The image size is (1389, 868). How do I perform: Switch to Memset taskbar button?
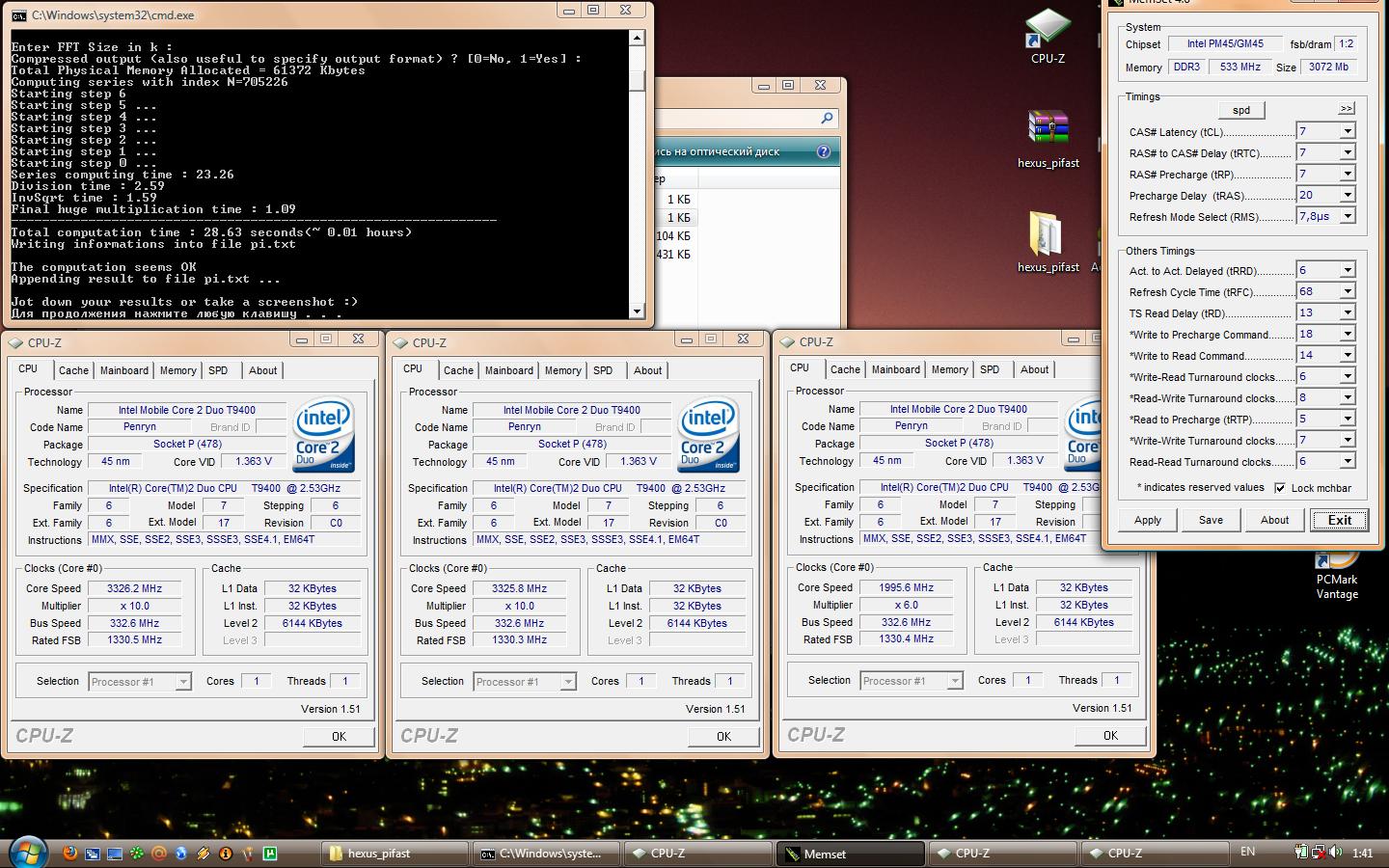[850, 854]
